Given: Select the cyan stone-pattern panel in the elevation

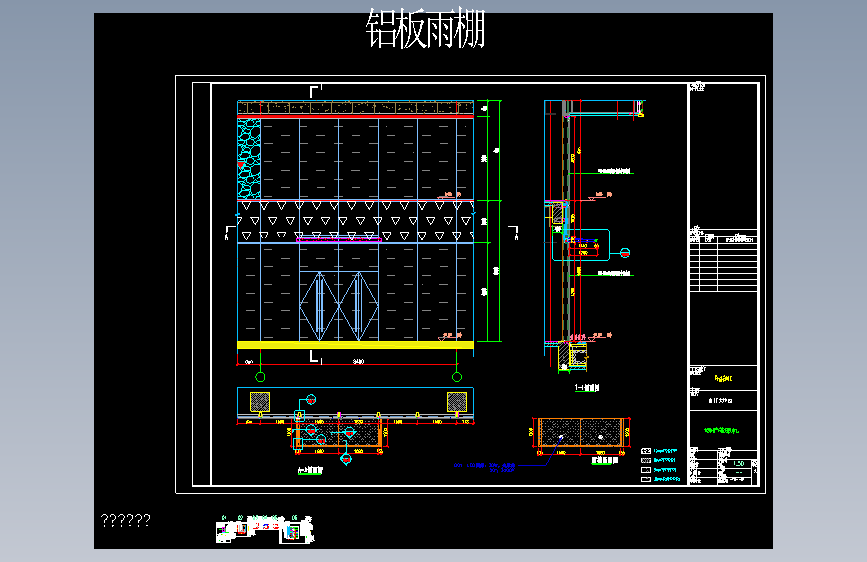Looking at the screenshot, I should (249, 159).
